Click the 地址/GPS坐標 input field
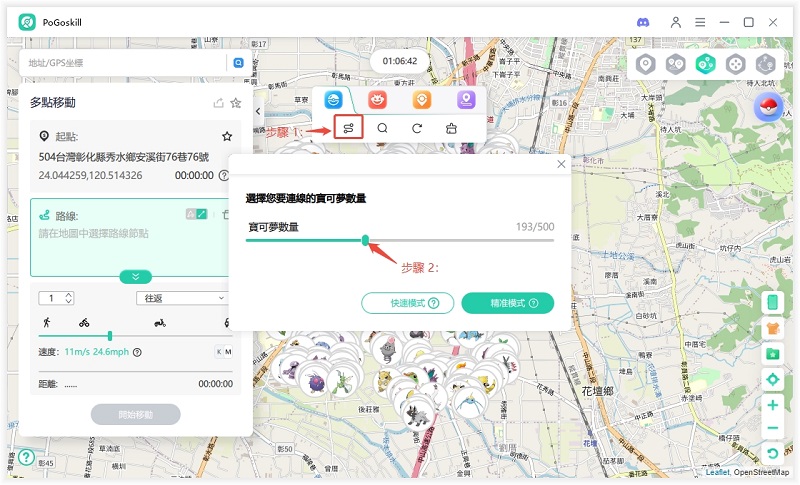Screen dimensions: 800x485 [122, 63]
